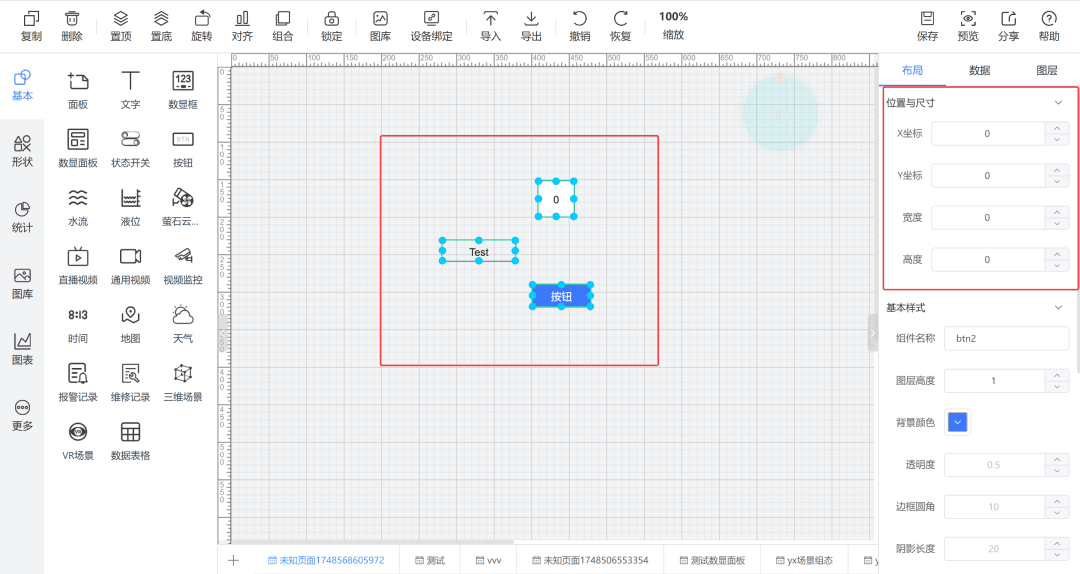Viewport: 1080px width, 574px height.
Task: Select the 数显面板 component
Action: click(x=78, y=149)
